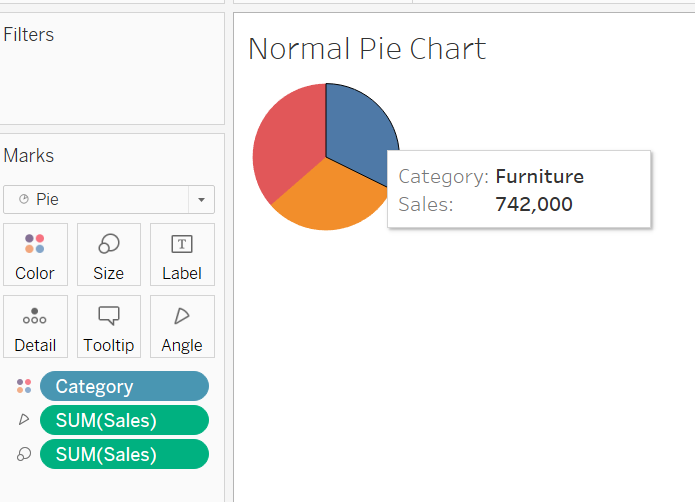Click the color icon beside Category pill
695x502 pixels.
(24, 386)
